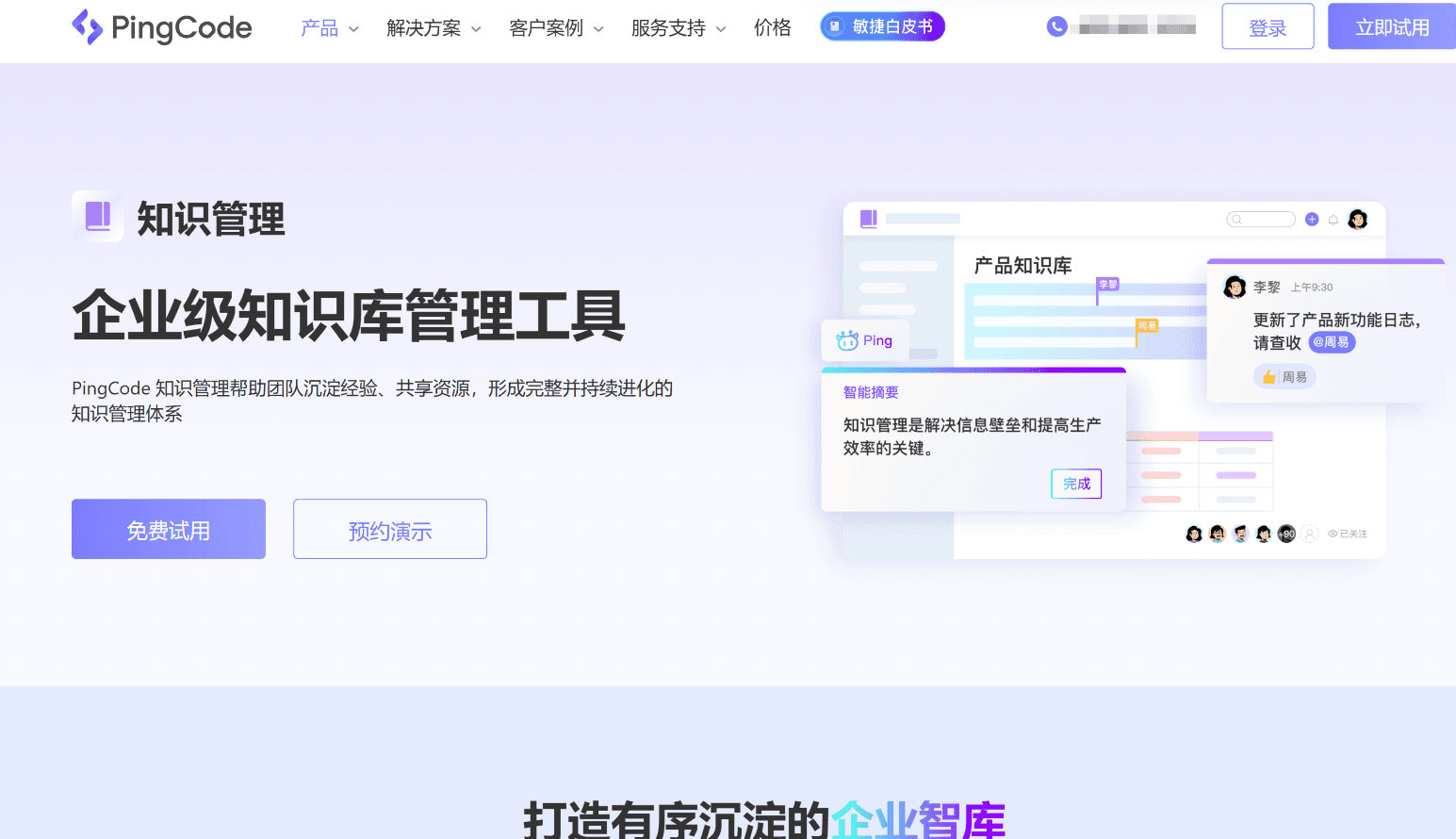Click the thumbs-up 周易 reaction
This screenshot has width=1456, height=839.
pyautogui.click(x=1284, y=377)
